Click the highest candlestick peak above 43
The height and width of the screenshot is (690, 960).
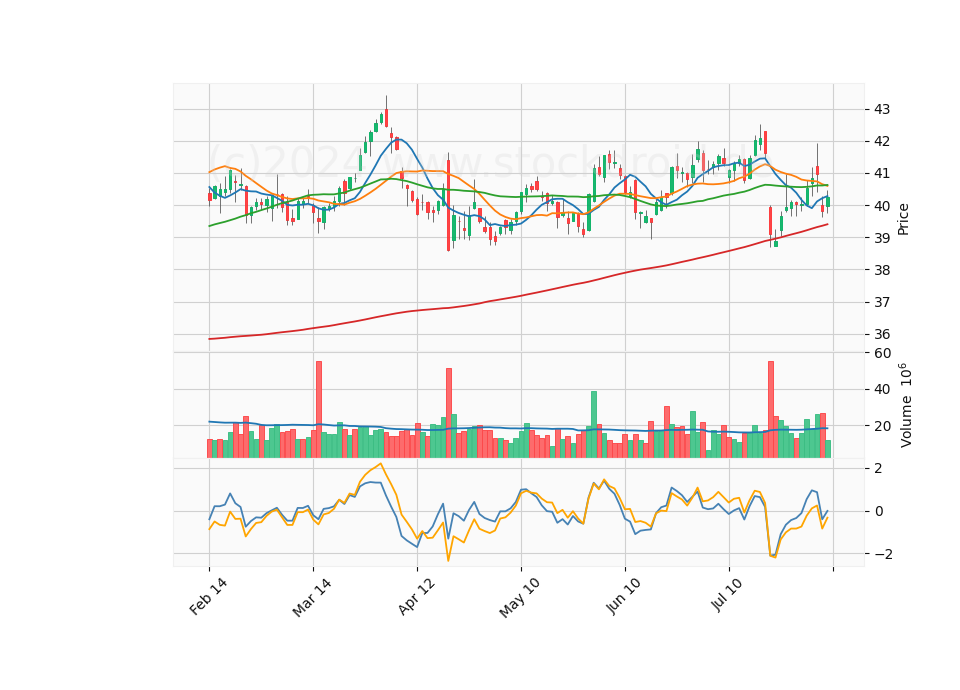pyautogui.click(x=386, y=111)
